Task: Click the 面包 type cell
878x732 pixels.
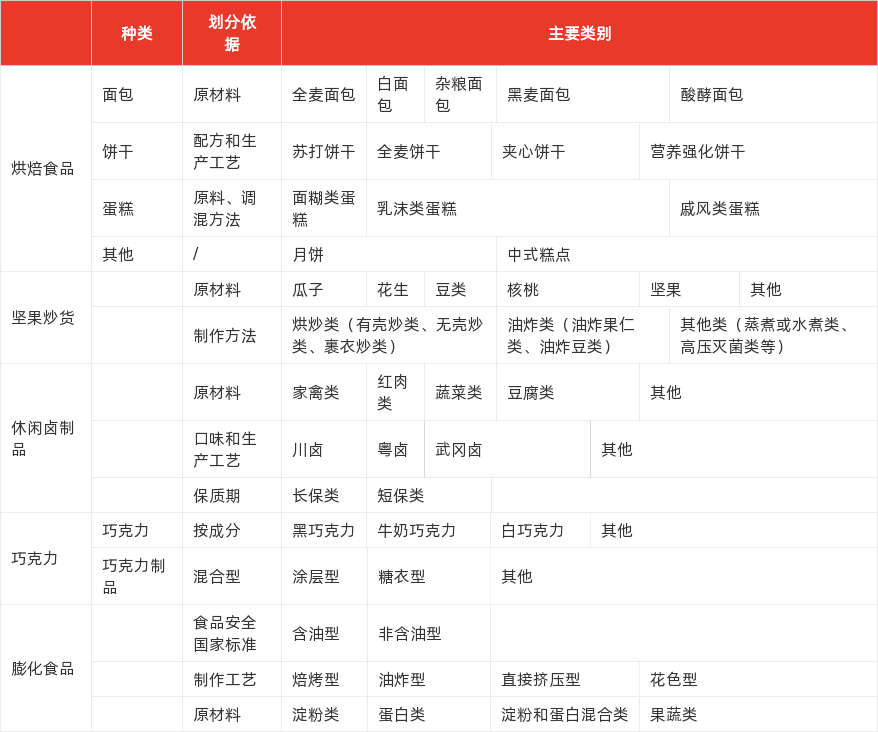Action: 137,94
